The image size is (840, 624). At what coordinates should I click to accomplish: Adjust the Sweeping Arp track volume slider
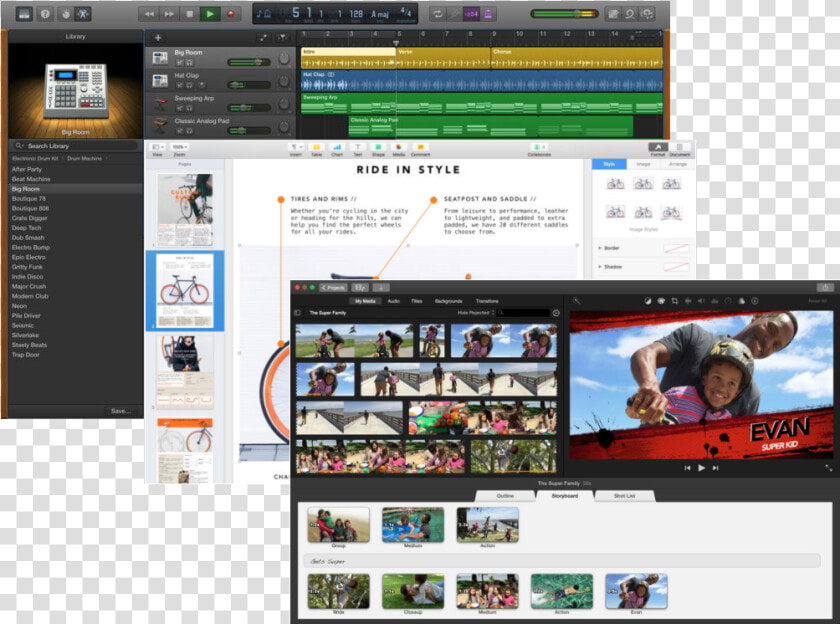click(x=249, y=108)
